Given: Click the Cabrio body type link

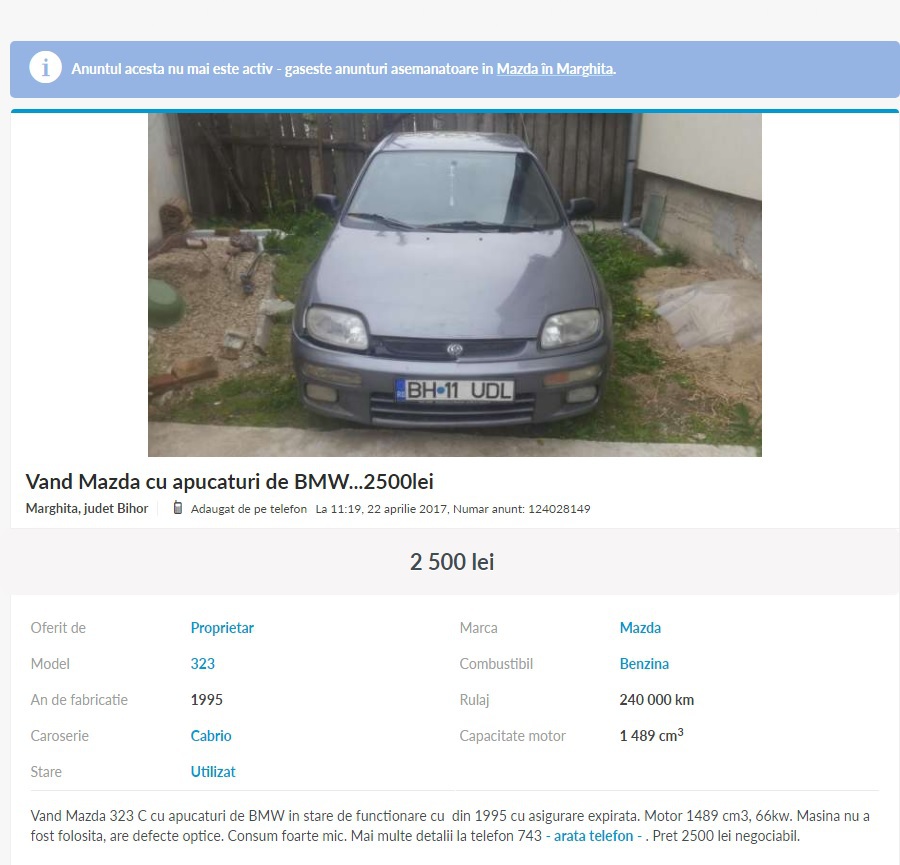Looking at the screenshot, I should click(211, 736).
